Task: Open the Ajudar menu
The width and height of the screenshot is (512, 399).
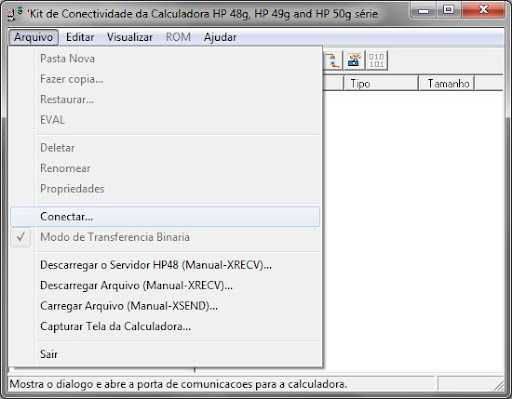Action: [220, 37]
